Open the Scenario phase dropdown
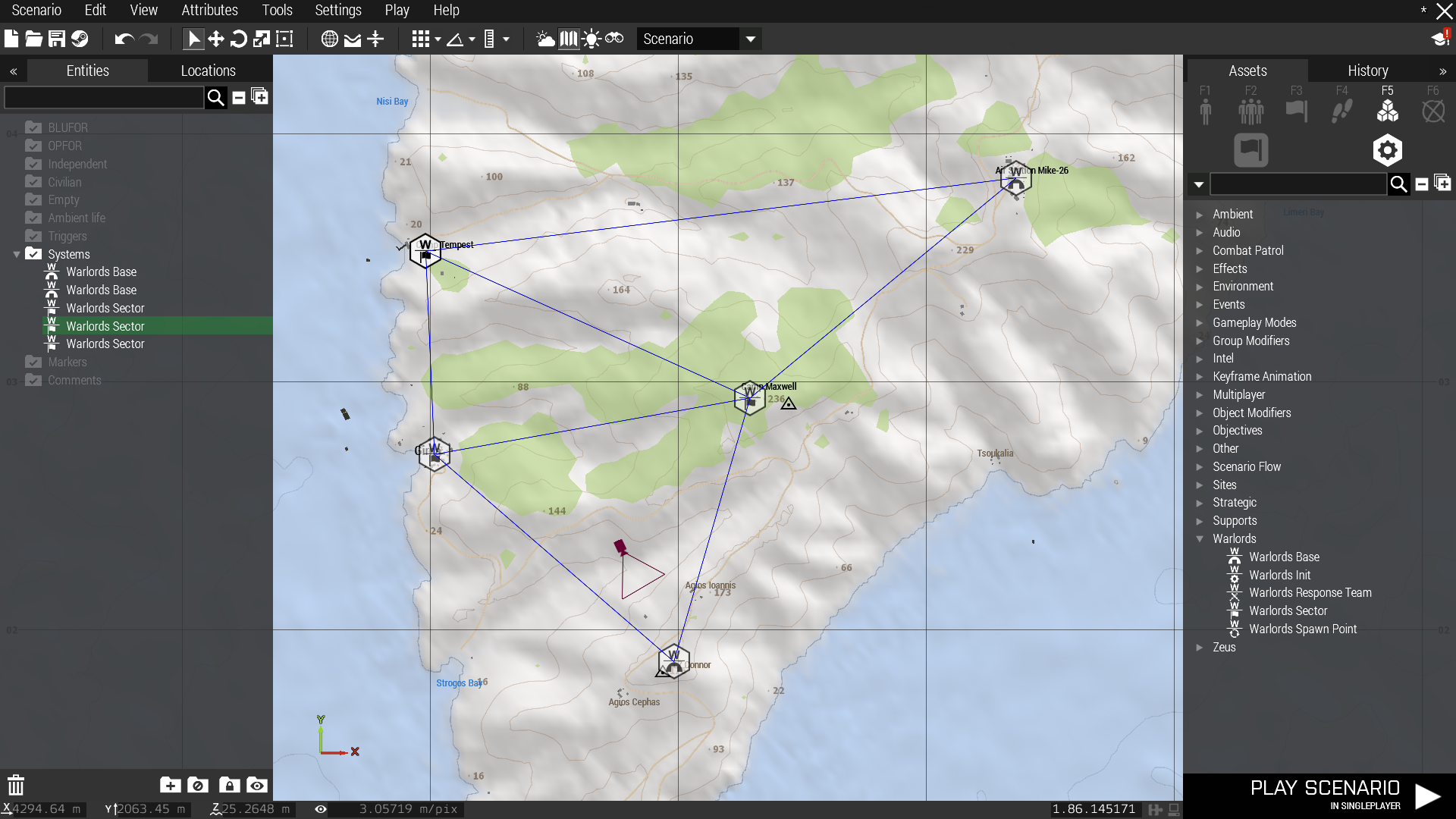The image size is (1456, 819). [x=750, y=39]
